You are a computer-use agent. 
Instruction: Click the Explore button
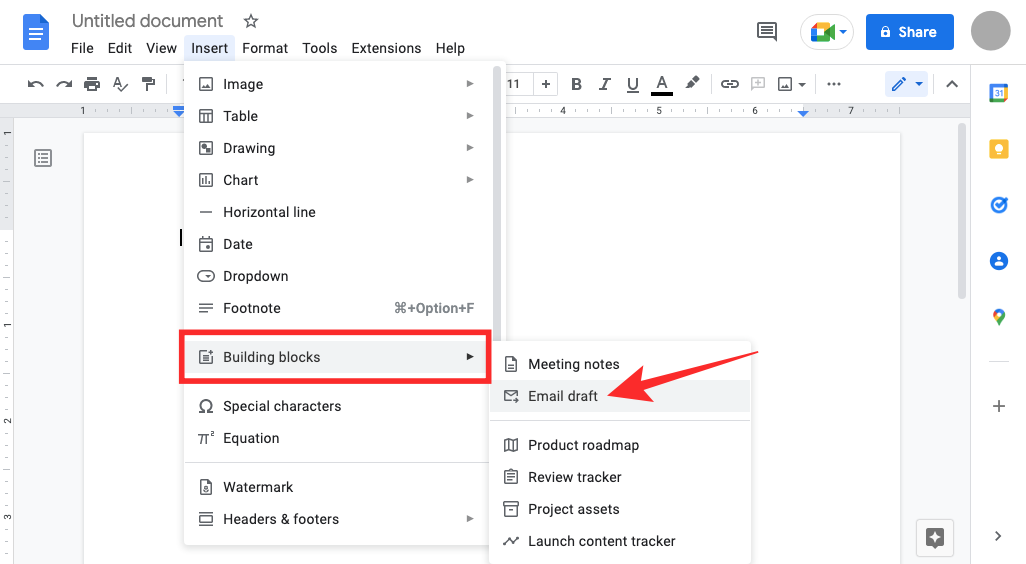(x=934, y=538)
